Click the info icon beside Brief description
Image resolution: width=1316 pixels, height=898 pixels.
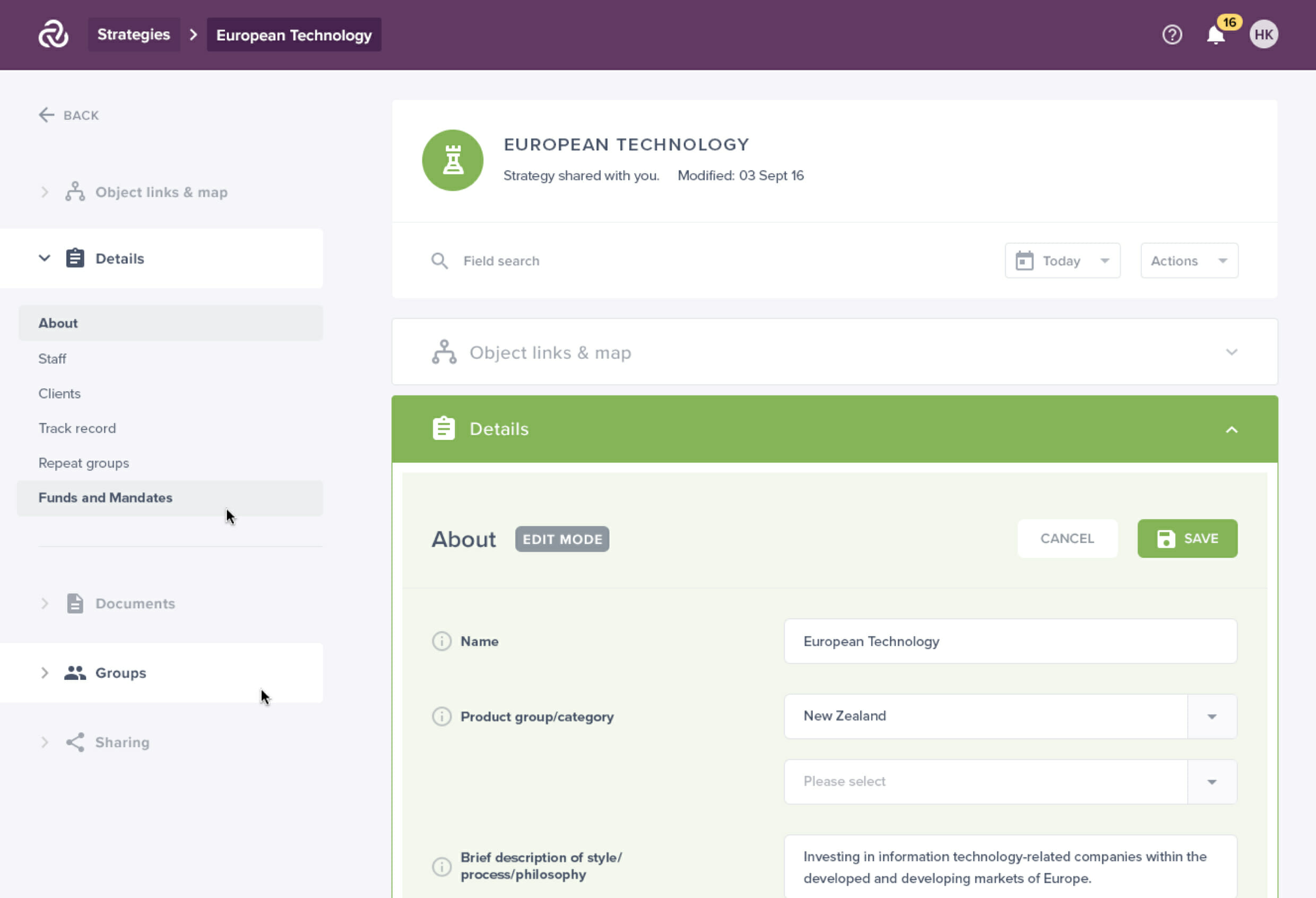[x=441, y=866]
